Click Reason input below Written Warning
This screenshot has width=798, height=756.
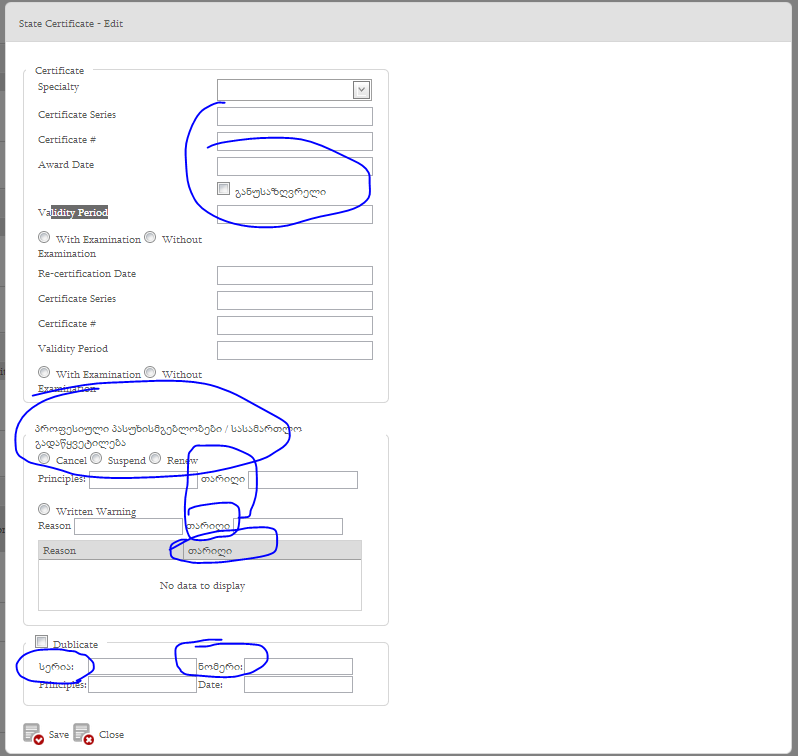(128, 526)
